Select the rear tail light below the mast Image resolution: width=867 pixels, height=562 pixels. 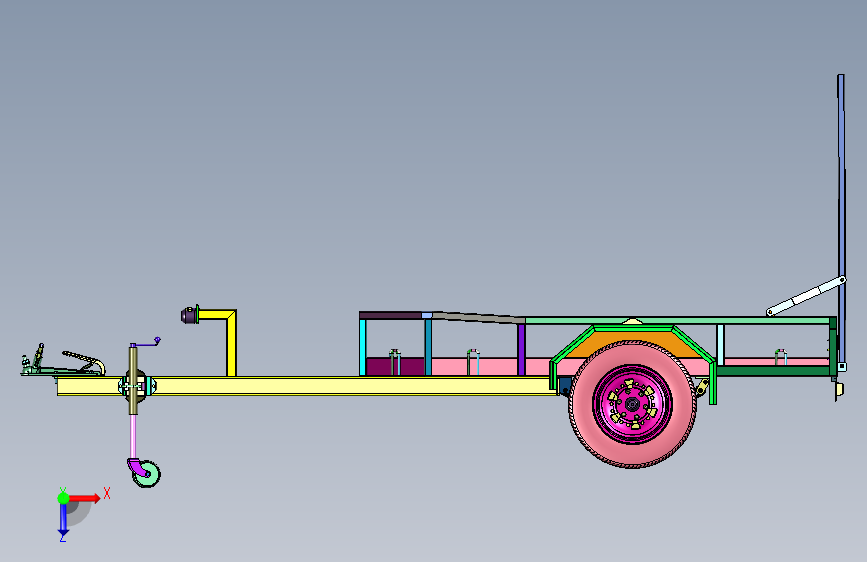point(839,390)
